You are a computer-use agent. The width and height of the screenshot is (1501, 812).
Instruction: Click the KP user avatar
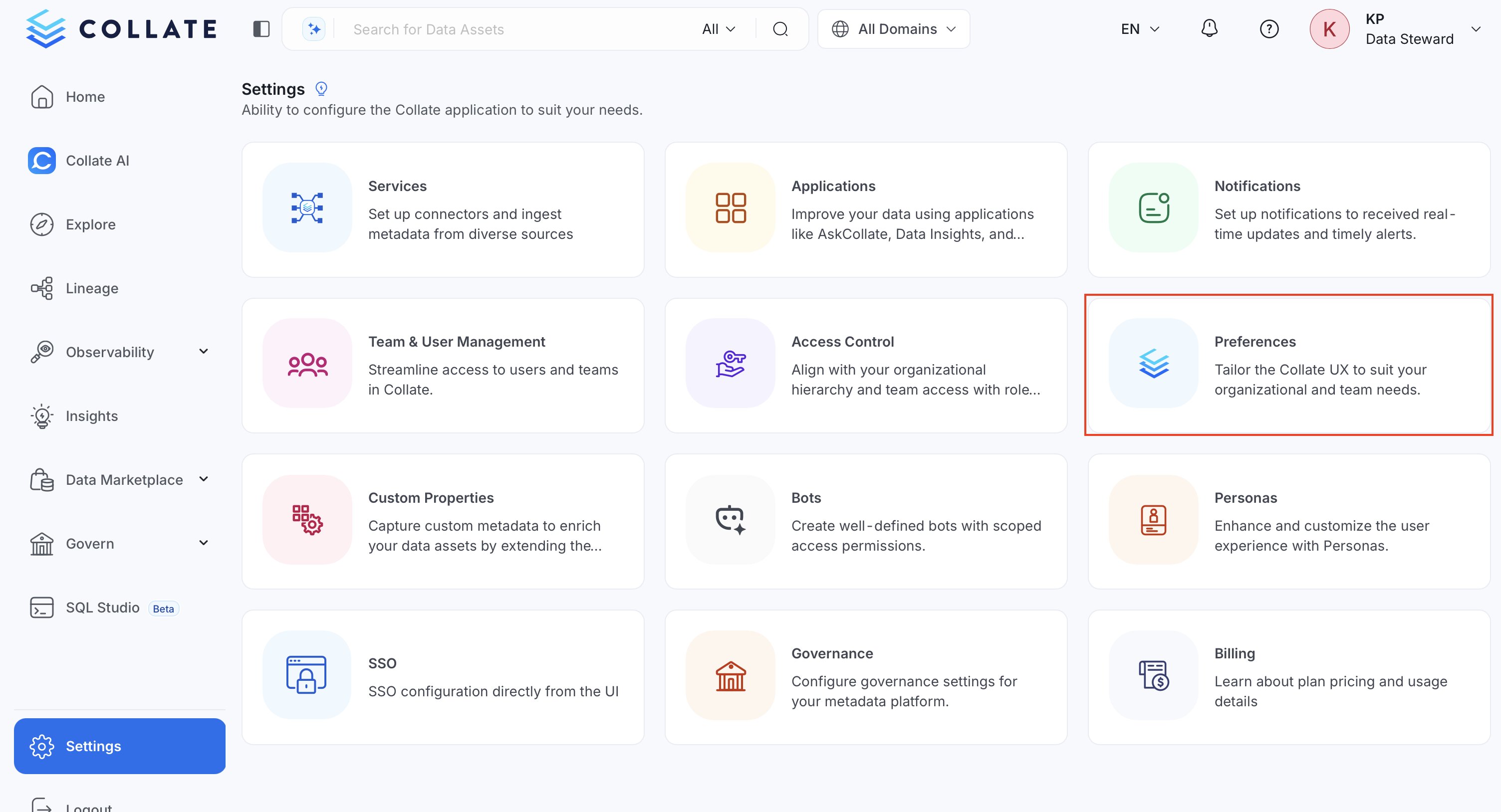pyautogui.click(x=1330, y=29)
